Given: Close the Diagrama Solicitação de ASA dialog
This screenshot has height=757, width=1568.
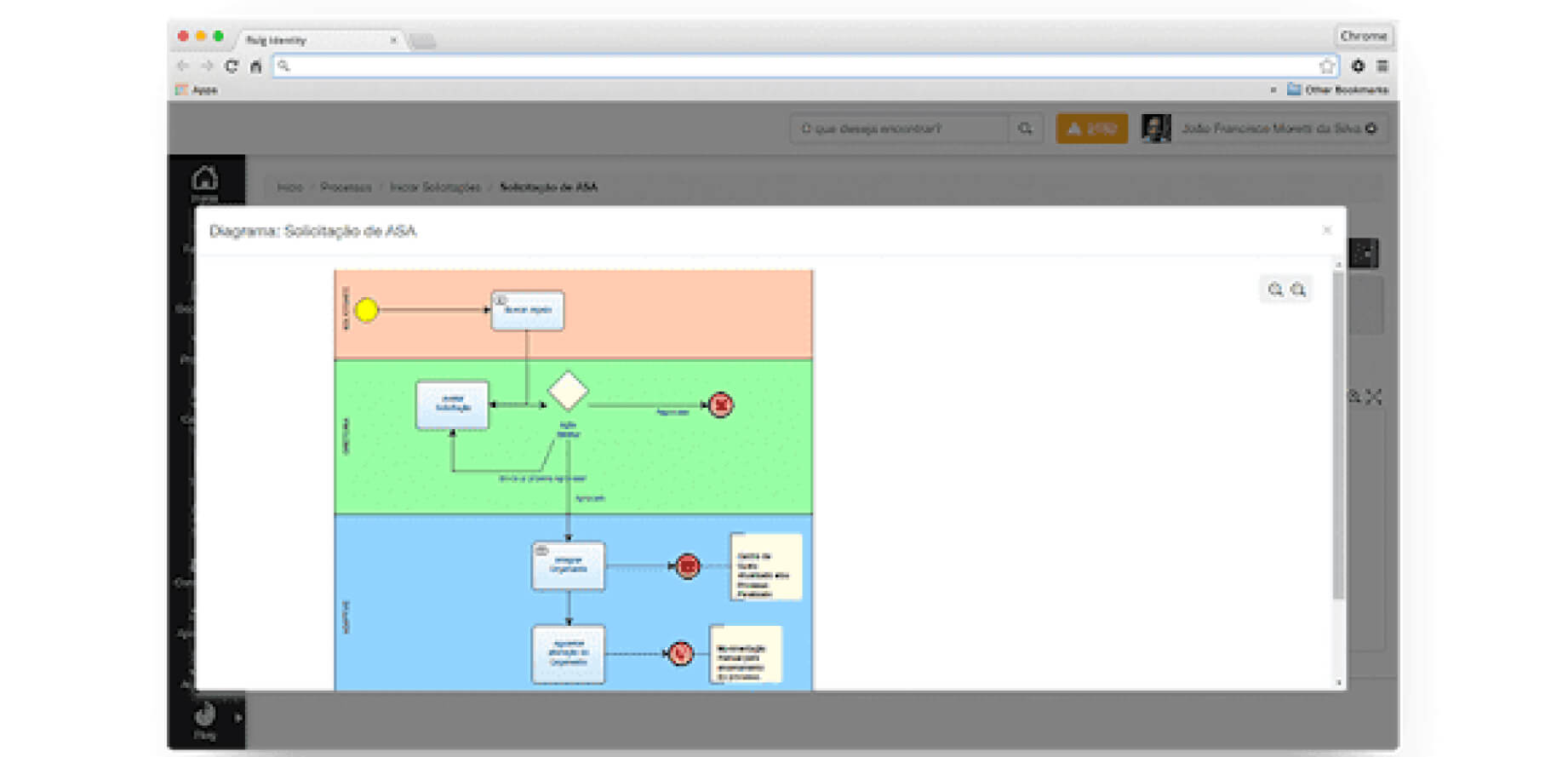Looking at the screenshot, I should pos(1326,230).
